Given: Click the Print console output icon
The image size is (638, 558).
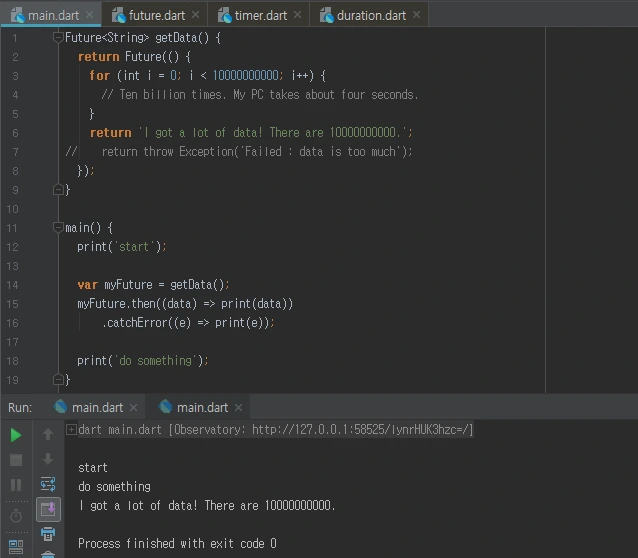Looking at the screenshot, I should point(48,534).
